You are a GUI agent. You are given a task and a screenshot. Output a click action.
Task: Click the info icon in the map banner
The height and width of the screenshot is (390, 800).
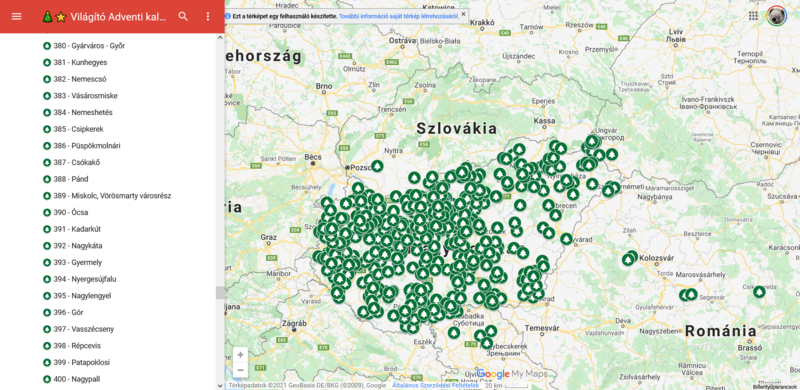pyautogui.click(x=228, y=16)
